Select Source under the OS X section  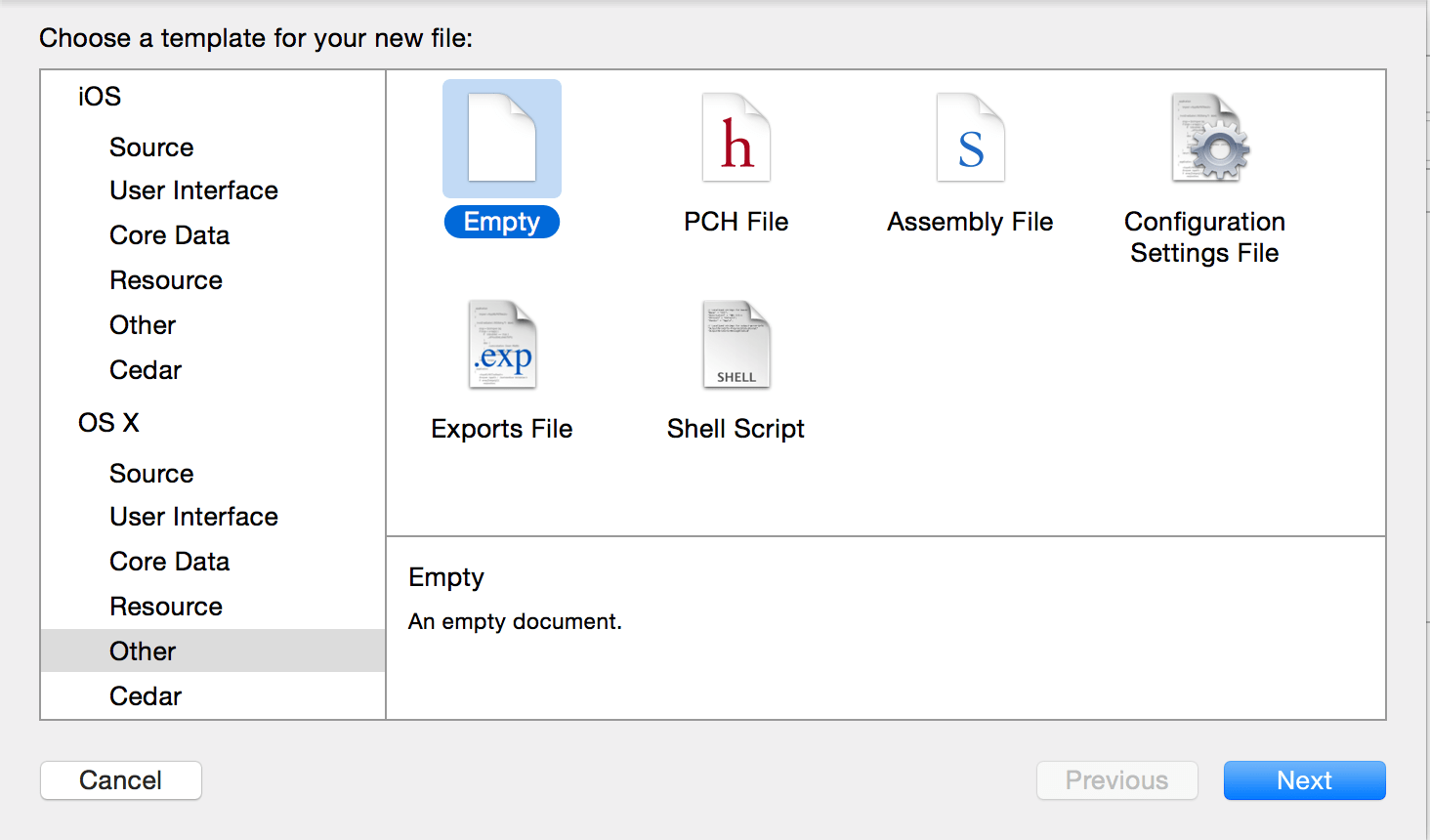[x=151, y=474]
